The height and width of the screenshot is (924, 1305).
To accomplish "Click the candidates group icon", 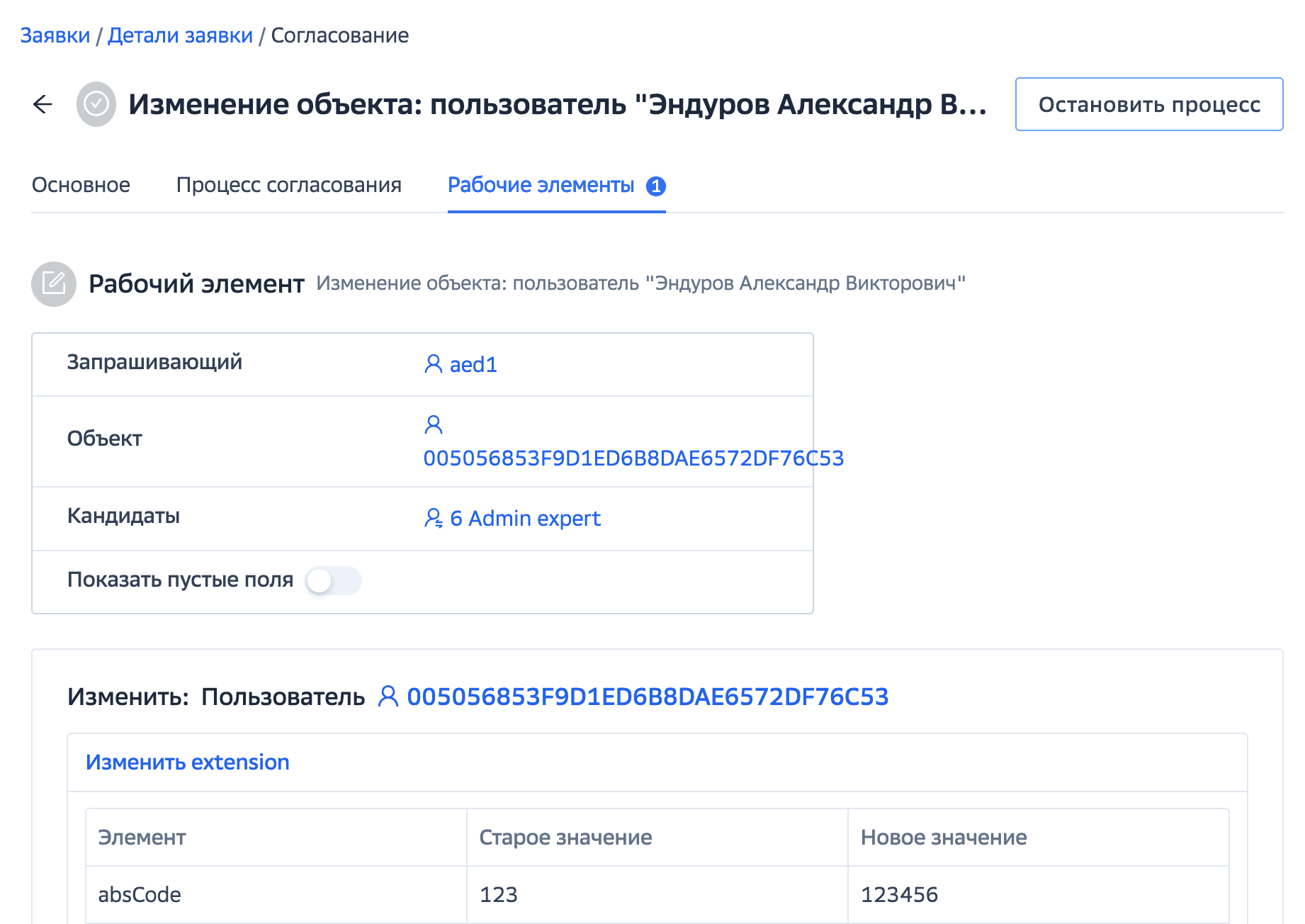I will coord(433,518).
